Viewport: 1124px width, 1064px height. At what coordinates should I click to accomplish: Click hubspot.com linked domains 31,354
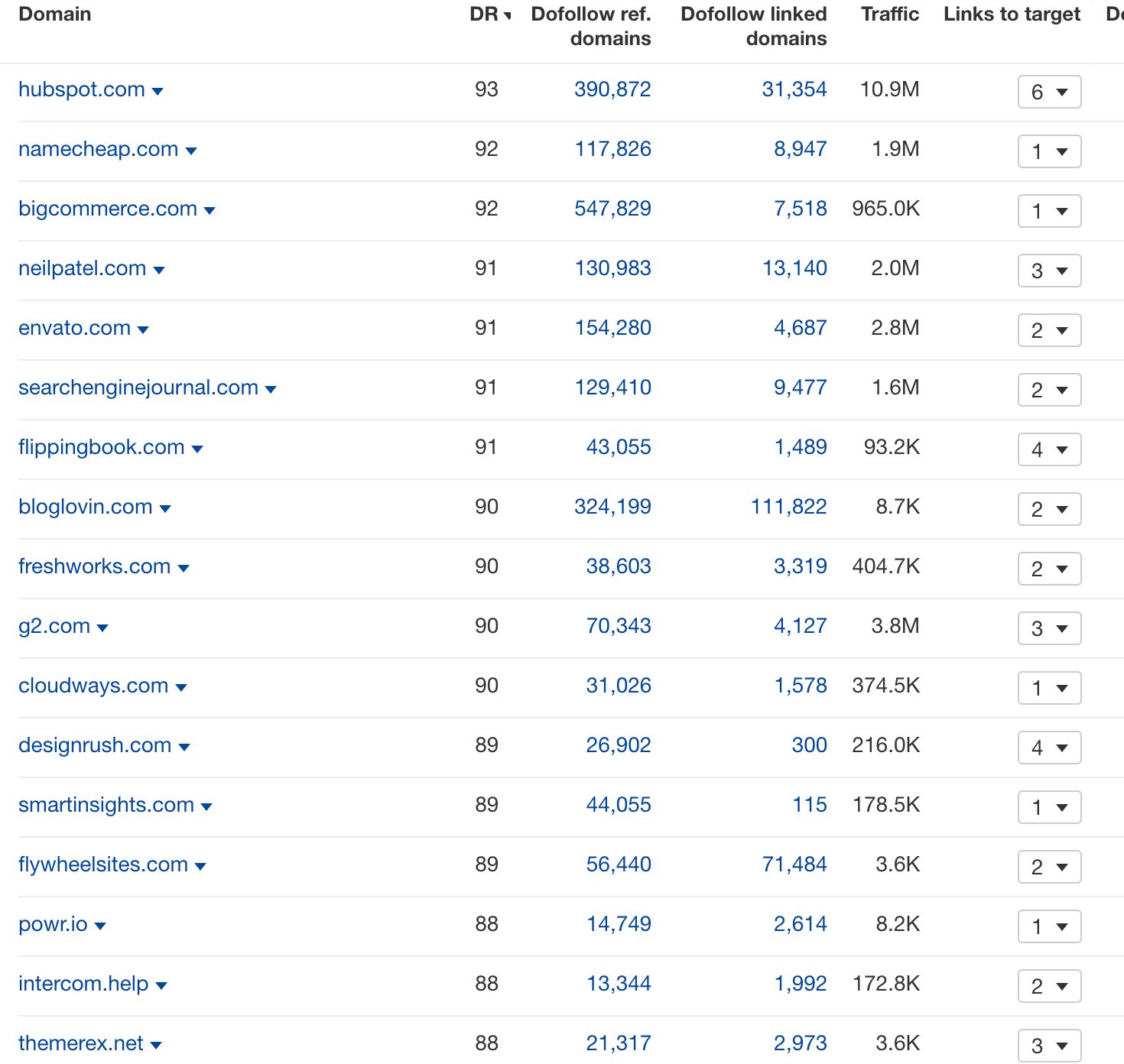[794, 89]
